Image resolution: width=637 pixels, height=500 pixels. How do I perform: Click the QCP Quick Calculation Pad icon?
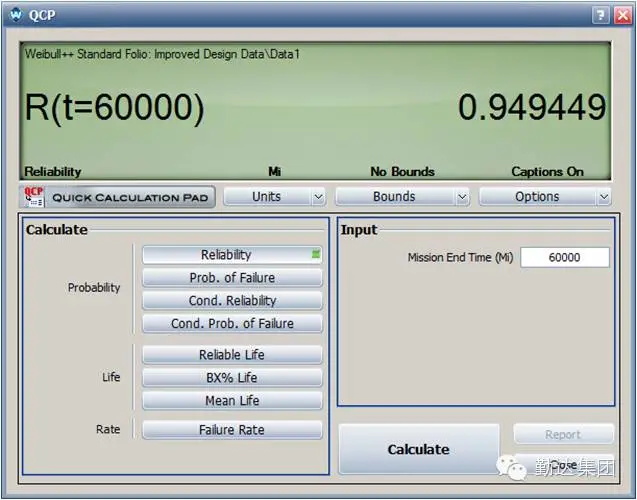coord(34,197)
